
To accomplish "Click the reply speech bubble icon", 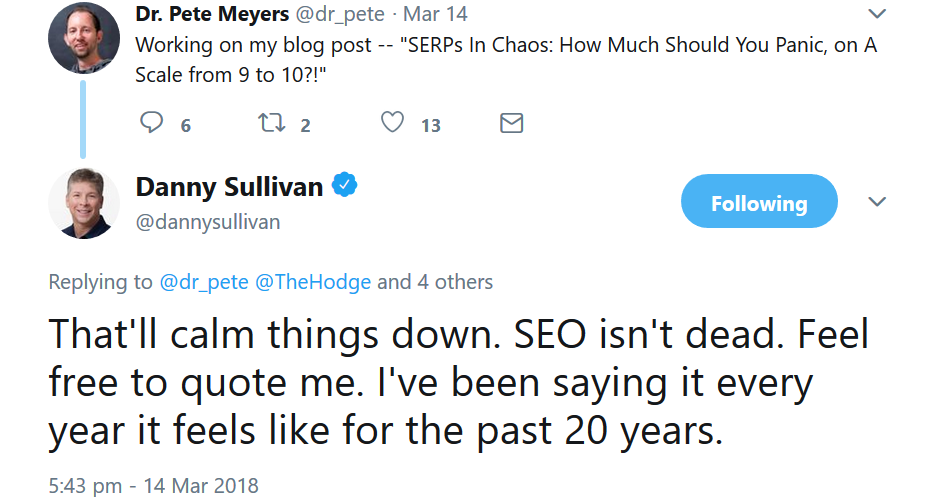I will tap(152, 123).
